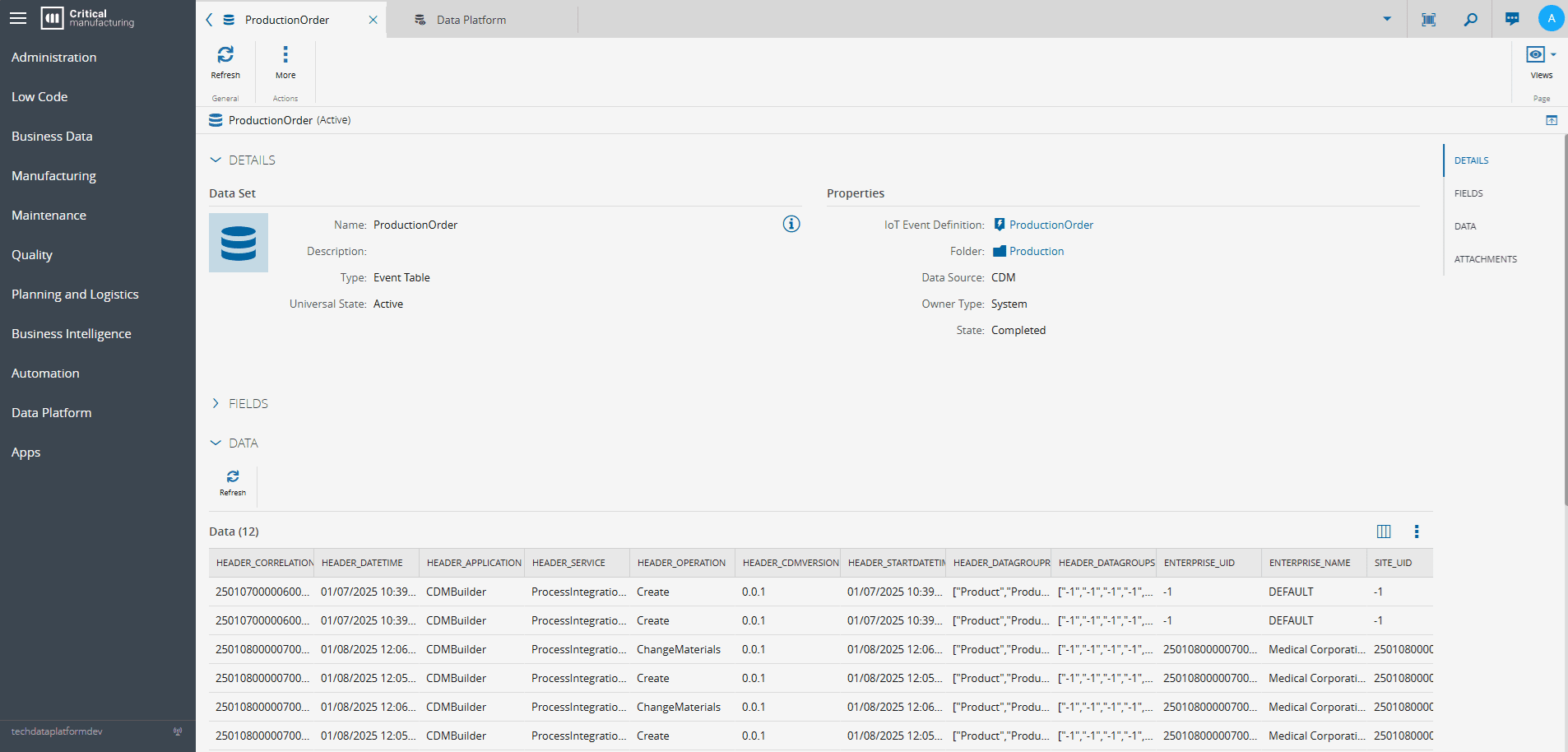Click the HEADER_DATETIME column header

click(363, 563)
